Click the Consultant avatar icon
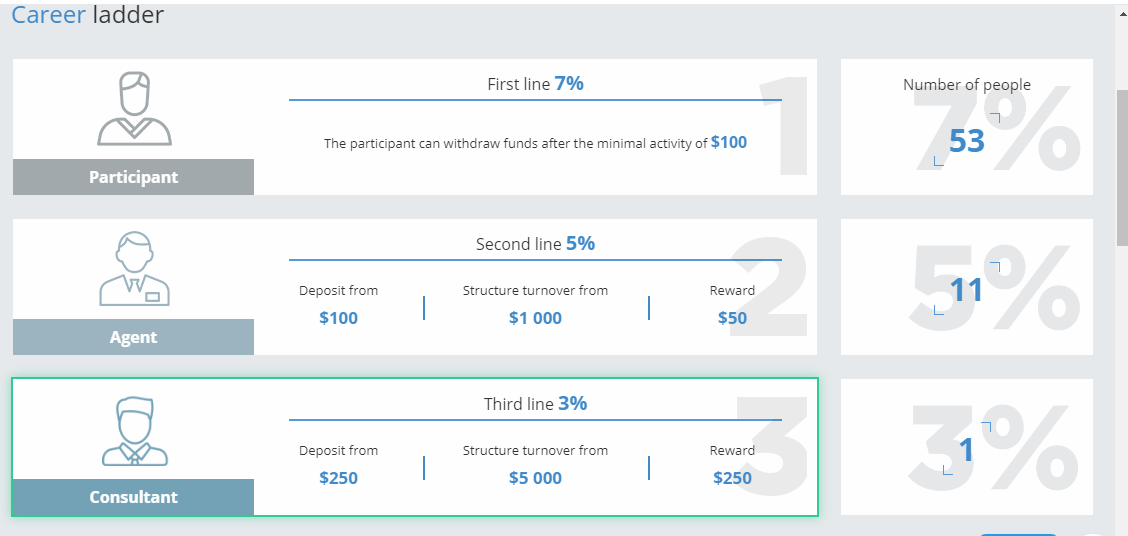 pyautogui.click(x=134, y=431)
